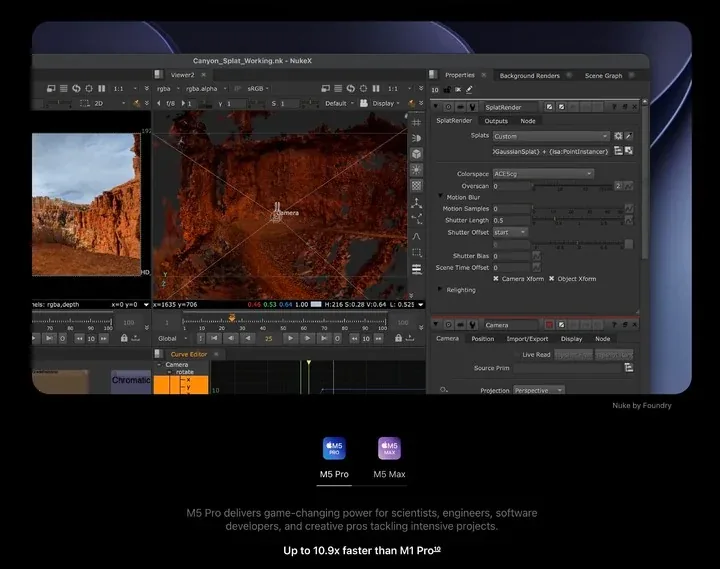The image size is (720, 569).
Task: Click the headlamp icon in Viewer2 sidebar
Action: click(x=416, y=138)
